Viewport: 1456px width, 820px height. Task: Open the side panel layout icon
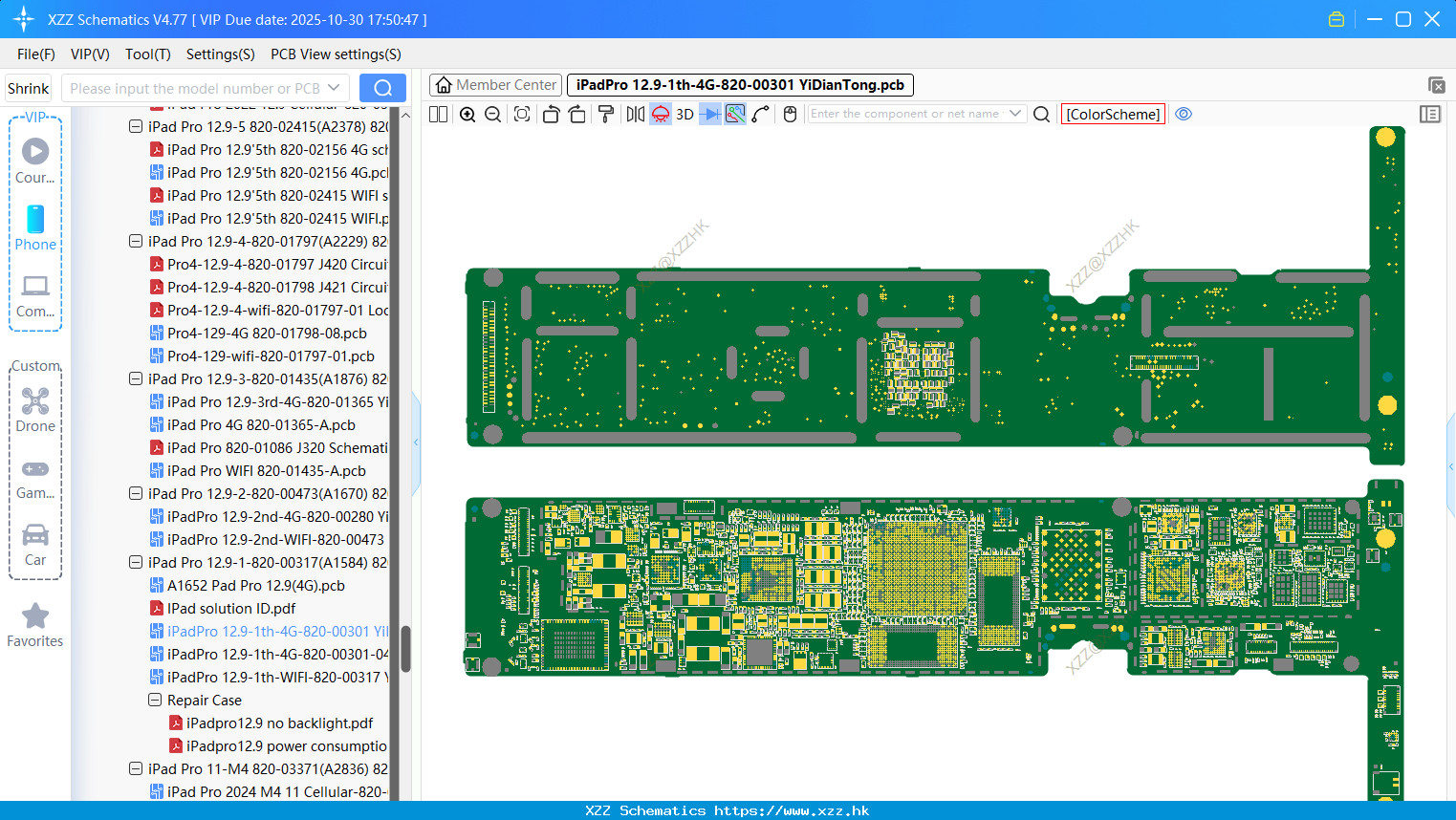coord(1430,114)
